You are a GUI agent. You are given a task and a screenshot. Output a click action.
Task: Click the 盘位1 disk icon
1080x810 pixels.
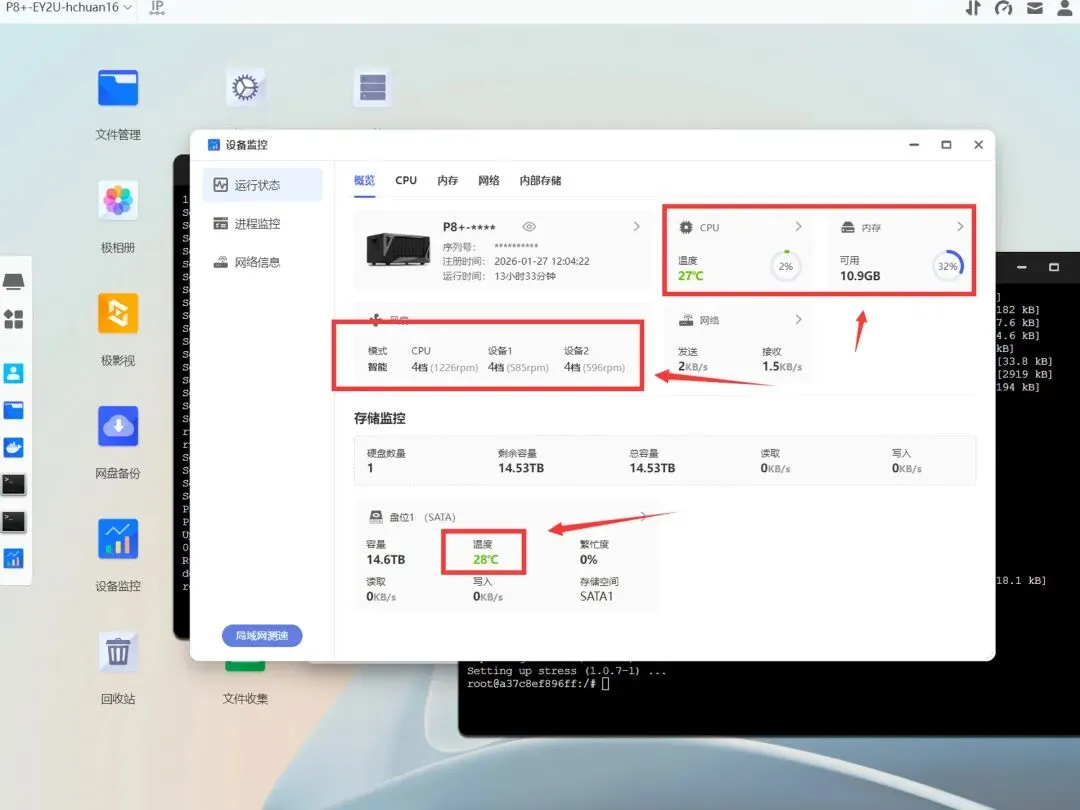(x=375, y=517)
